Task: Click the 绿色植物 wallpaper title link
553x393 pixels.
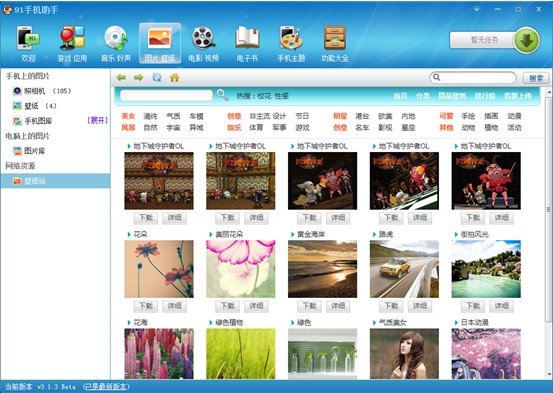Action: [x=229, y=322]
